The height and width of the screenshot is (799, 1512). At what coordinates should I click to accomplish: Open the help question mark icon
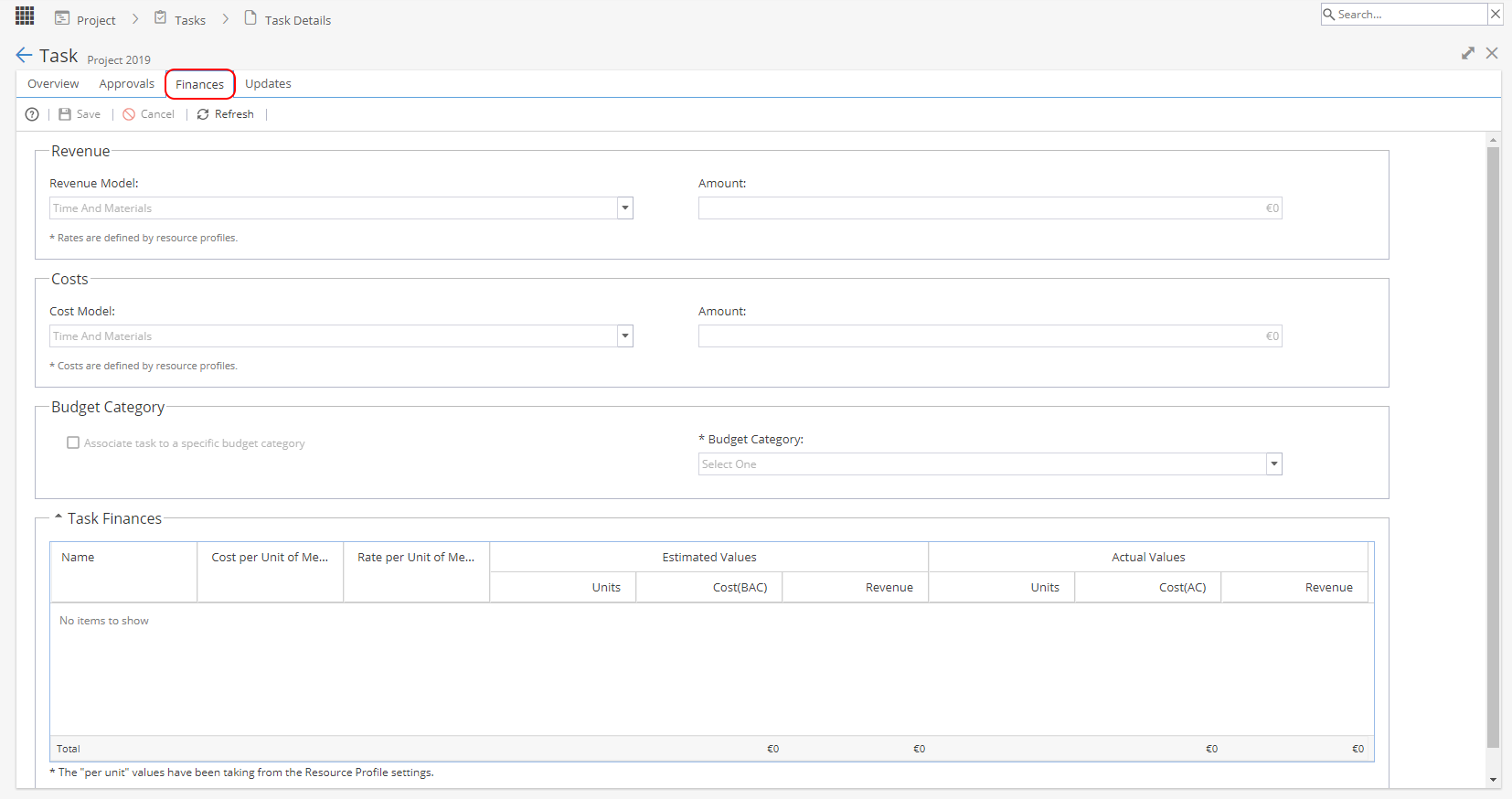(32, 114)
